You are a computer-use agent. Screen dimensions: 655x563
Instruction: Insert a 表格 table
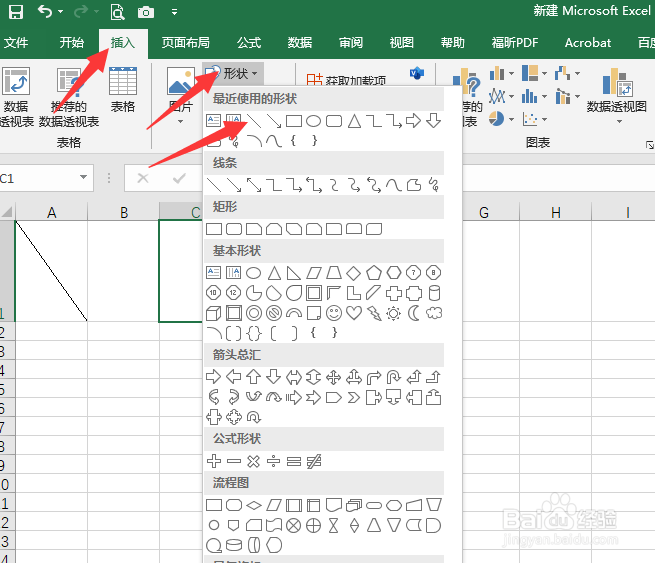[x=123, y=90]
